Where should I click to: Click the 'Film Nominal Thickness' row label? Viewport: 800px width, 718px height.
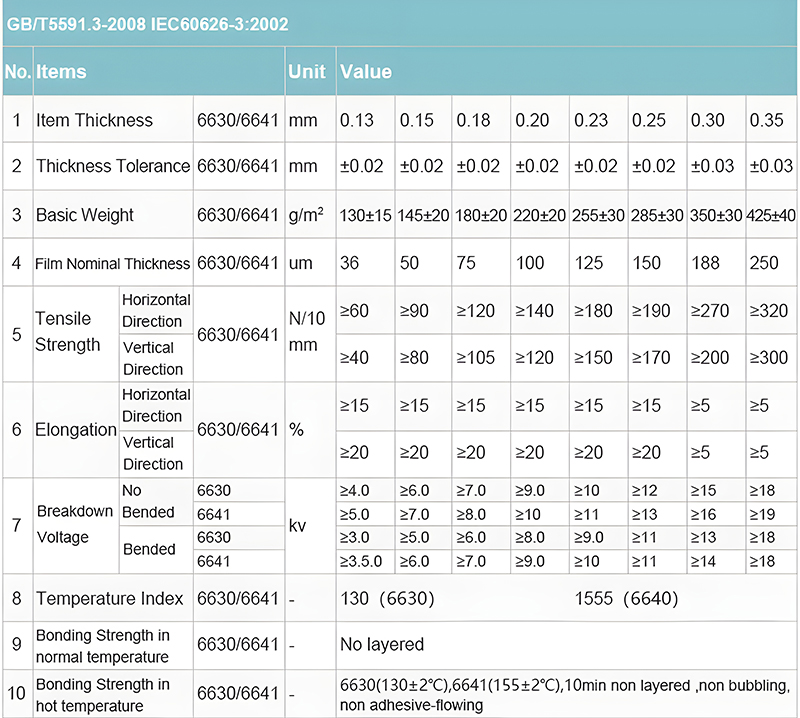point(112,263)
